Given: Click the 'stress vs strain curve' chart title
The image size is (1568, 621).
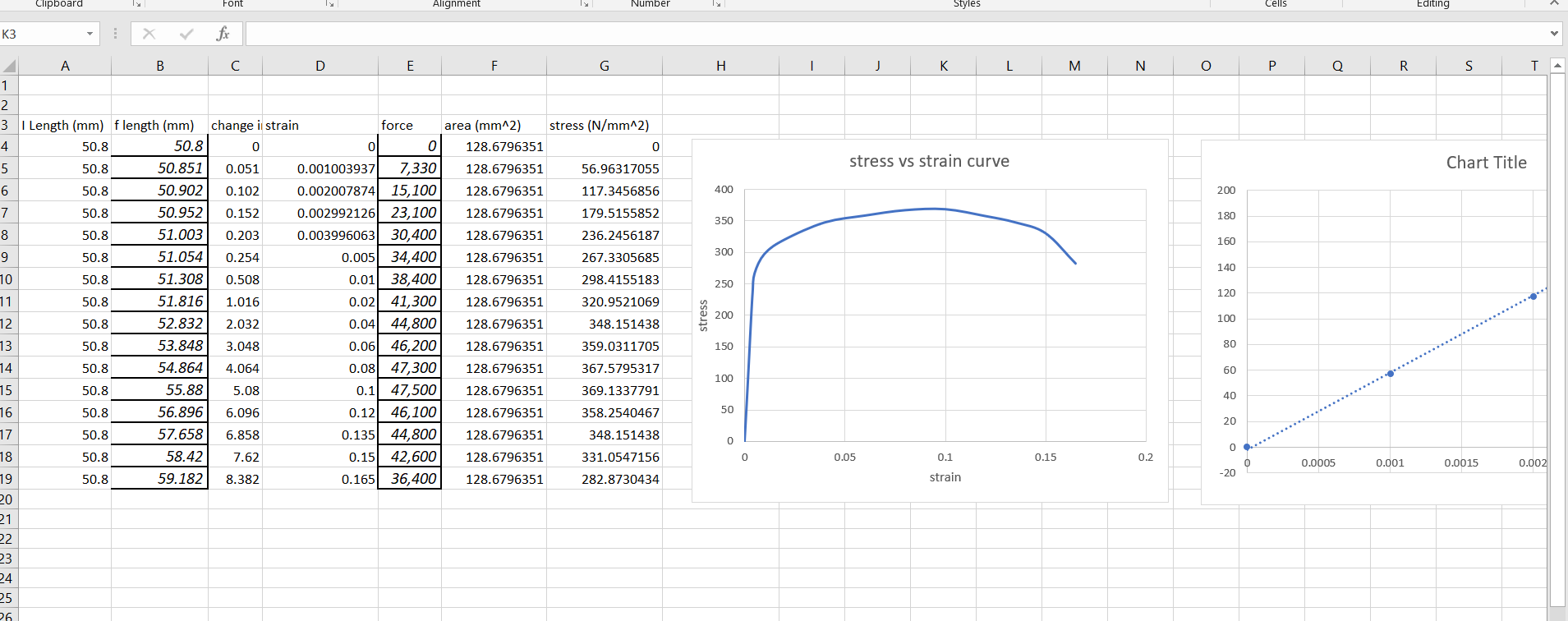Looking at the screenshot, I should point(929,161).
